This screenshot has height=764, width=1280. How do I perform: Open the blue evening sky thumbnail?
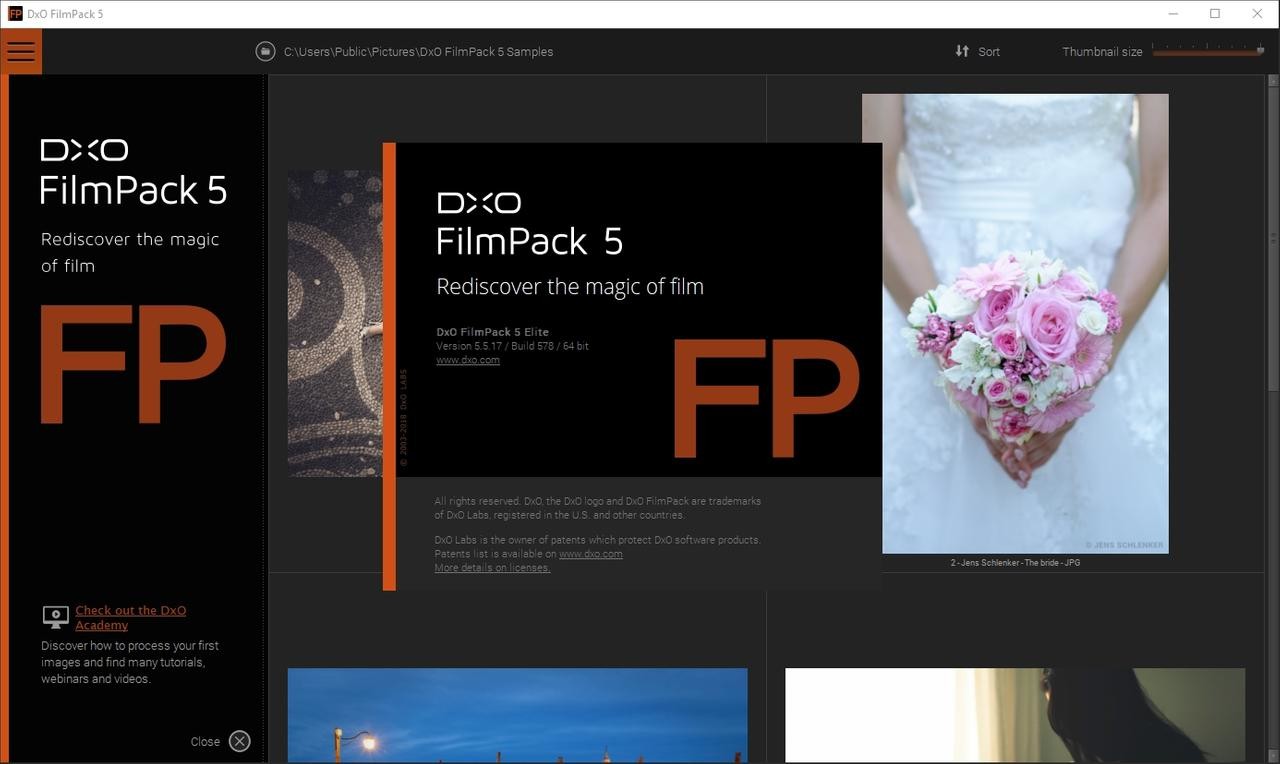517,715
